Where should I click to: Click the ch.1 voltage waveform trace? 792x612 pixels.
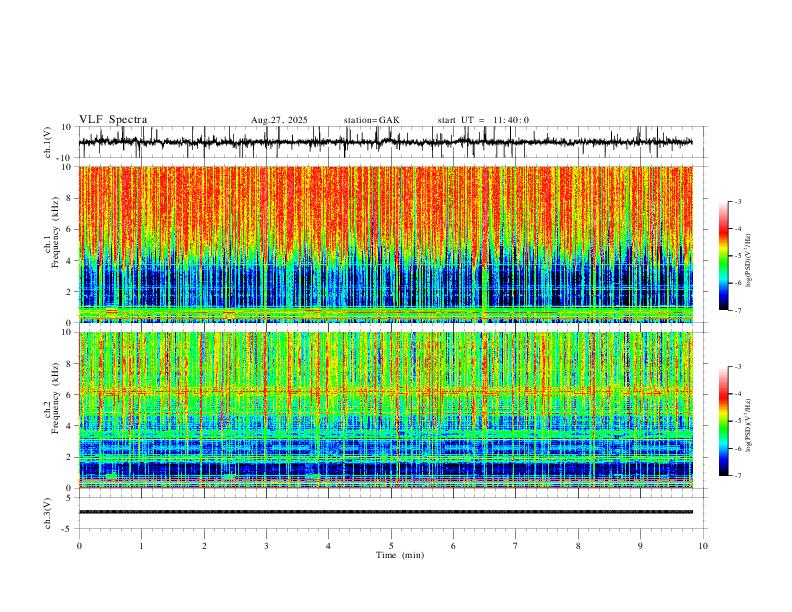point(386,142)
